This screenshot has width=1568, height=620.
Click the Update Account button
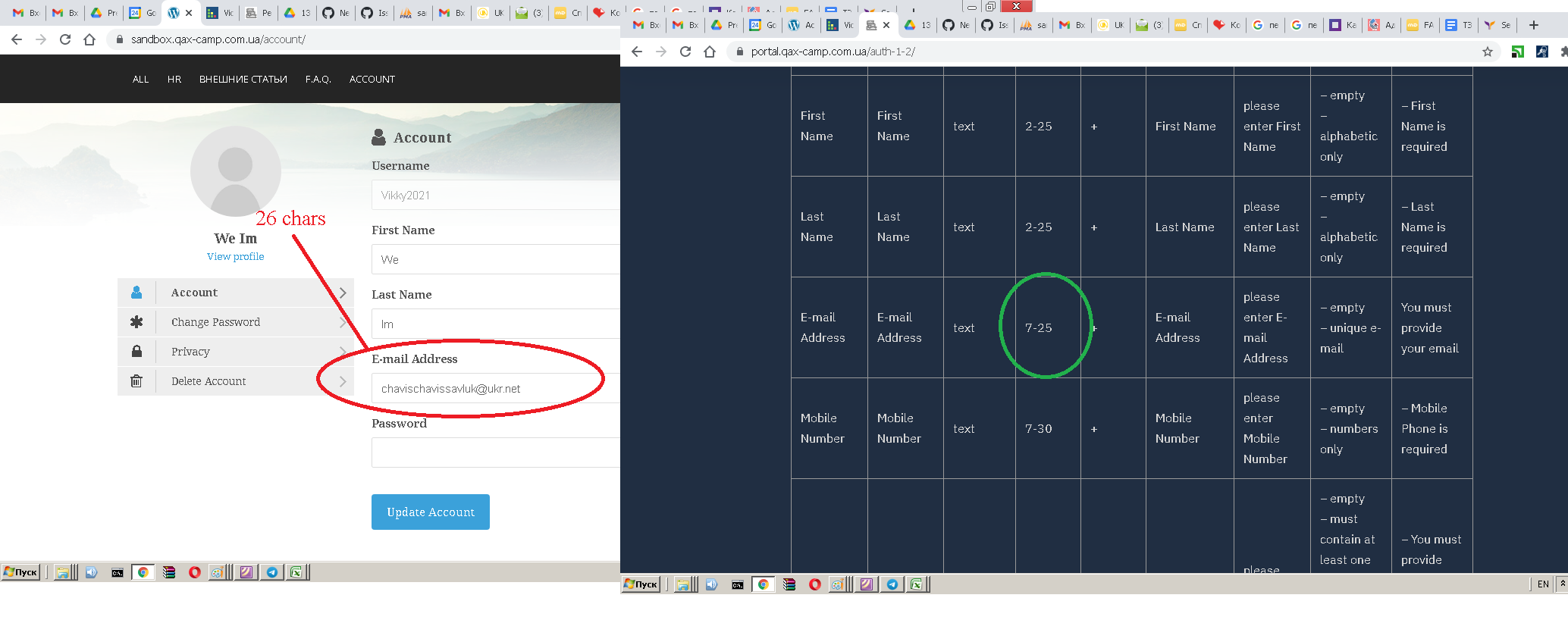click(x=431, y=512)
